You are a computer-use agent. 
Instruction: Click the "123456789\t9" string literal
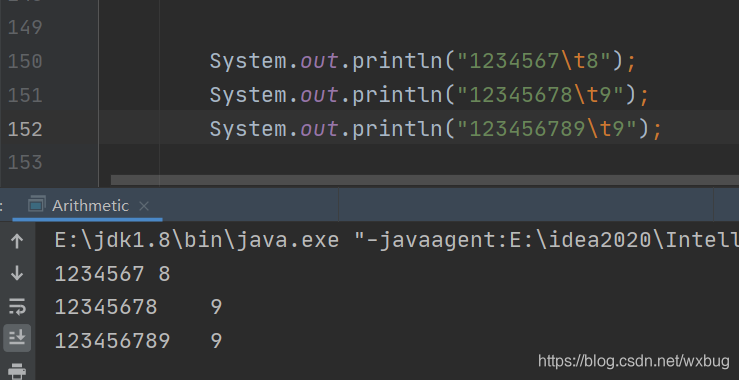547,129
